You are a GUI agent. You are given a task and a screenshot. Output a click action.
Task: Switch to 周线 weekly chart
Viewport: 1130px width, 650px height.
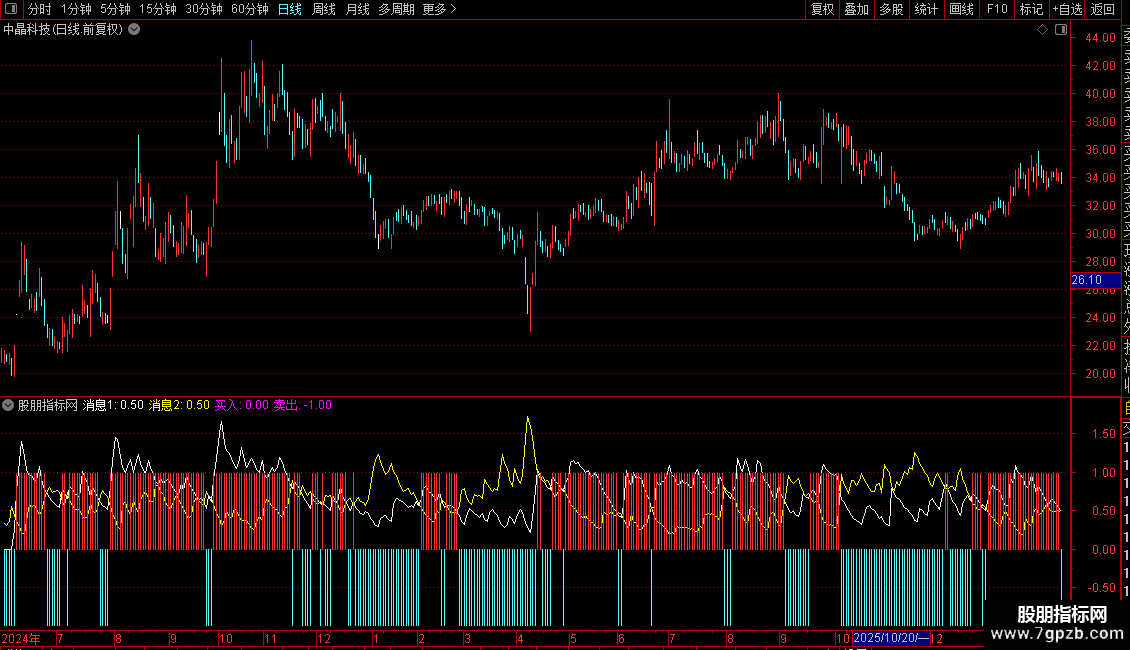click(324, 9)
